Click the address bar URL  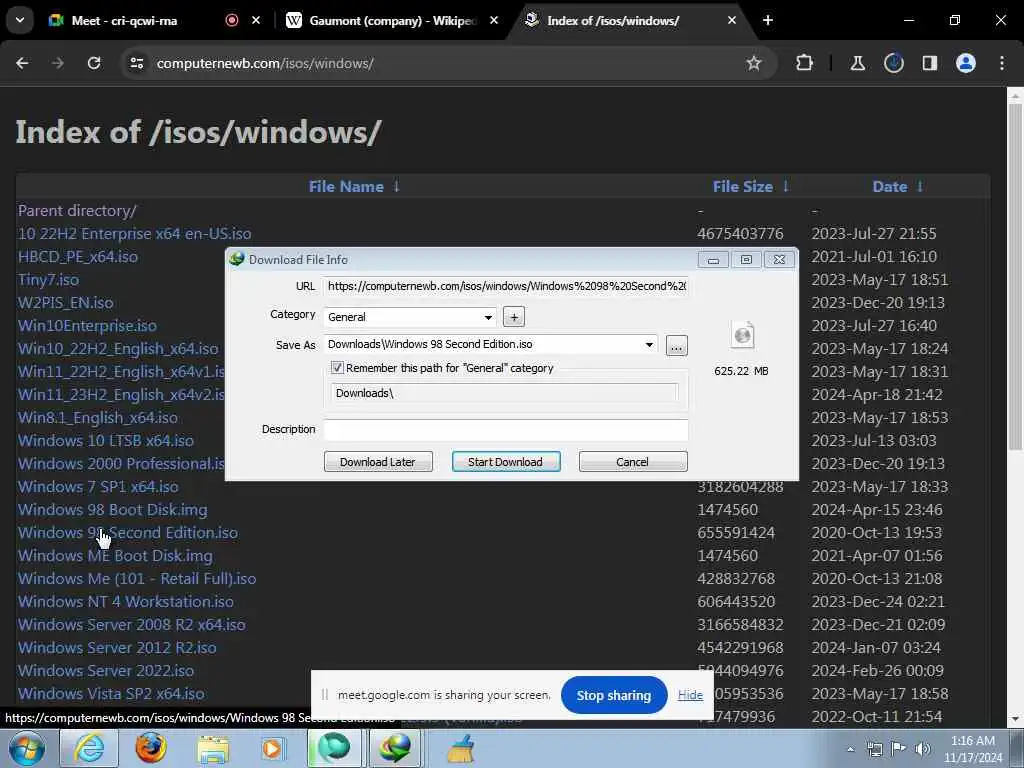coord(265,63)
